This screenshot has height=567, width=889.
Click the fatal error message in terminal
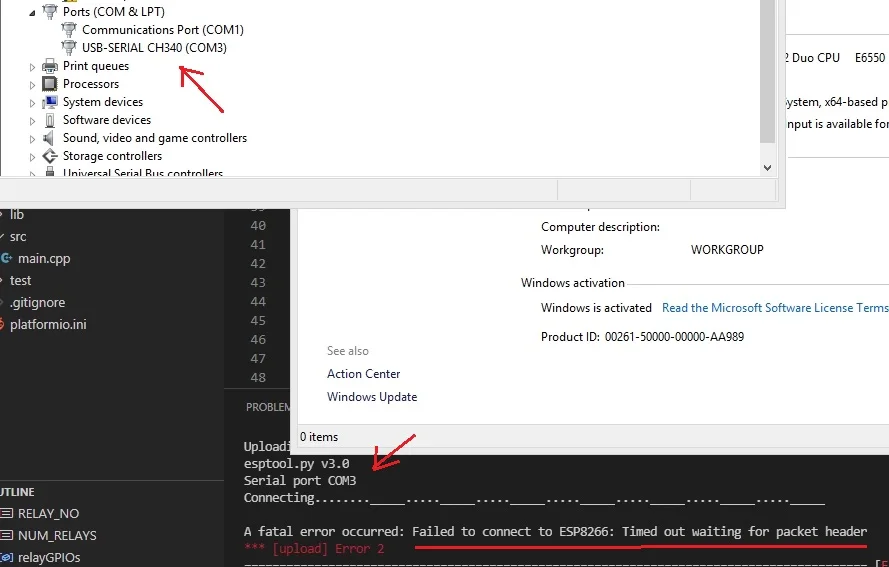(555, 532)
